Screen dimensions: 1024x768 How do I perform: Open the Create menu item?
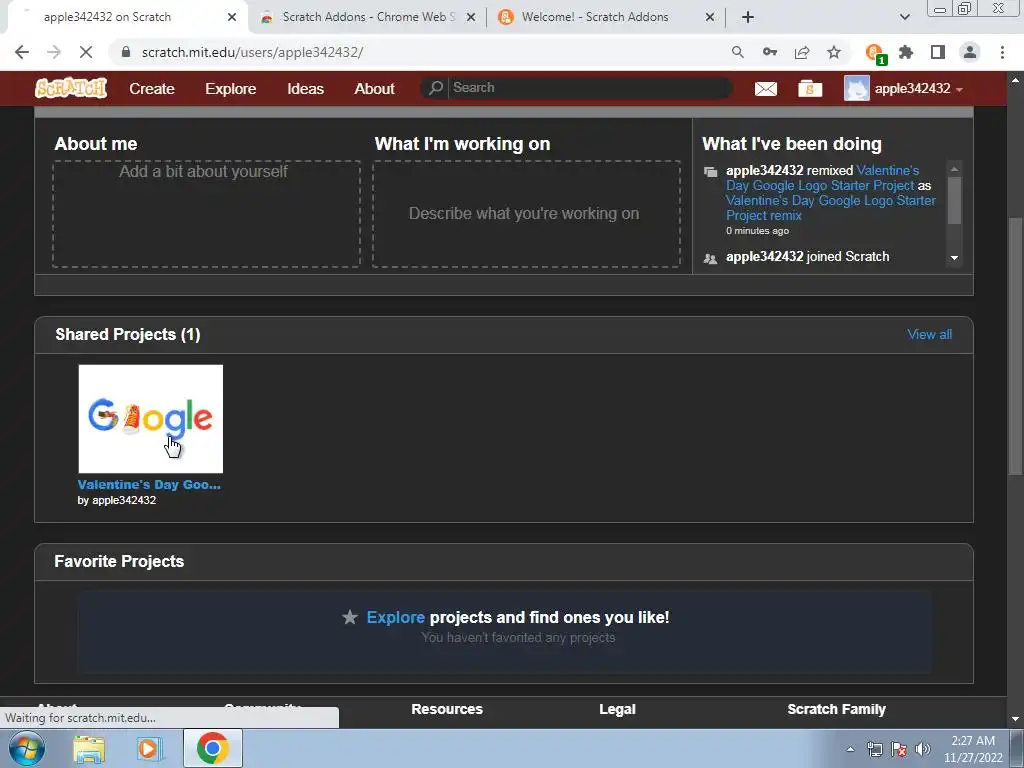coord(152,89)
